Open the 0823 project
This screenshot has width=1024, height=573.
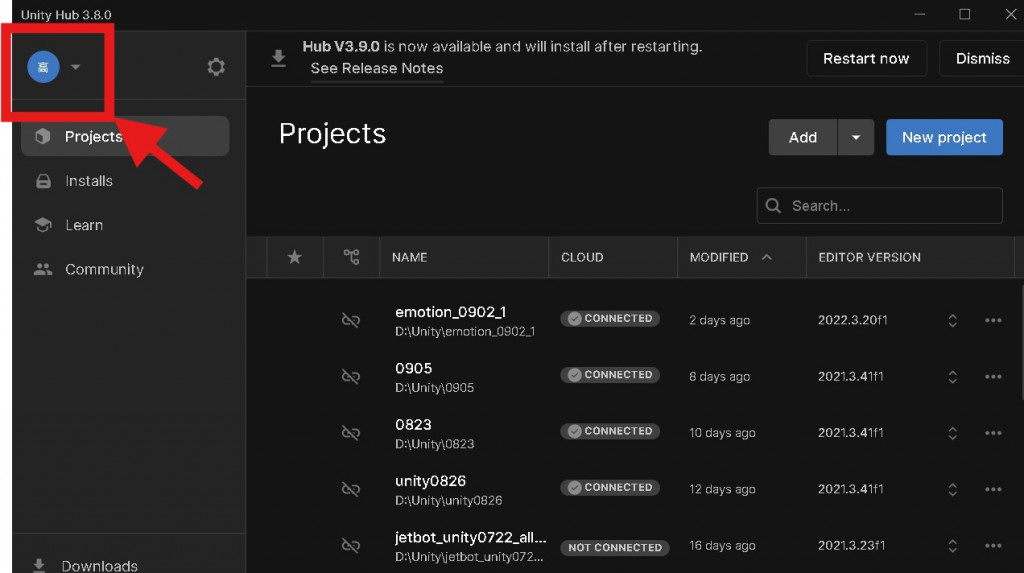413,425
